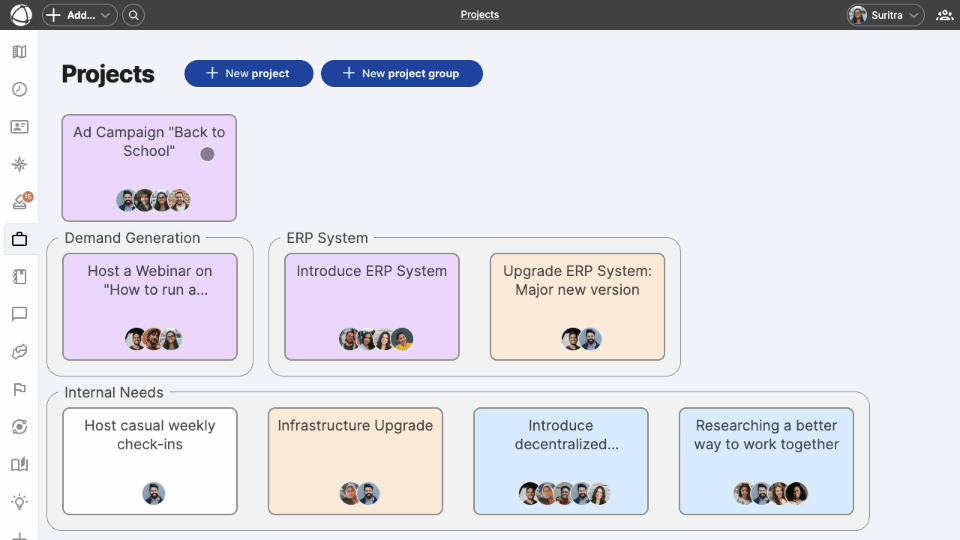Image resolution: width=960 pixels, height=540 pixels.
Task: Open the Infrastructure Upgrade project card
Action: click(x=355, y=460)
